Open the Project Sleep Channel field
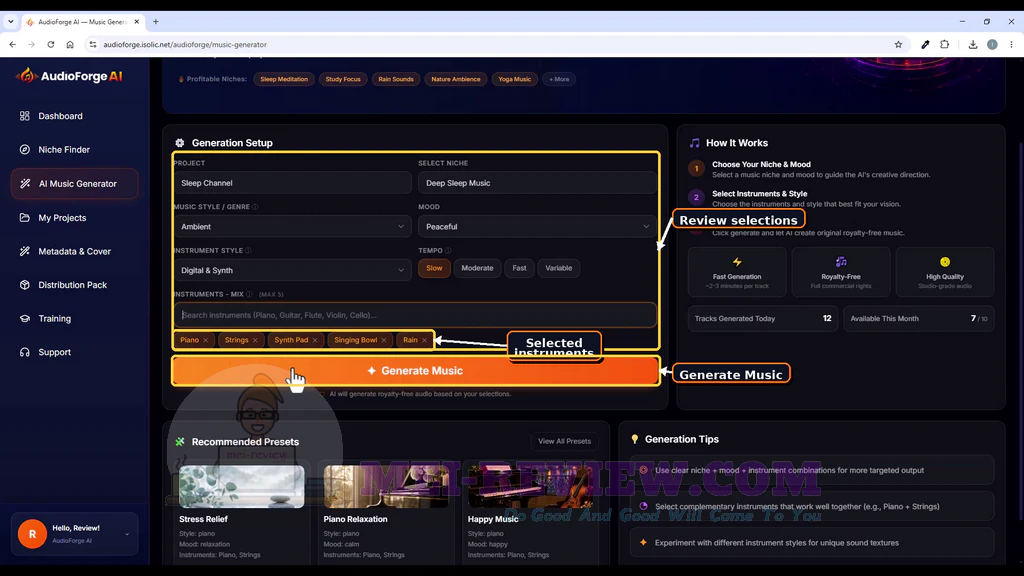 pos(293,183)
